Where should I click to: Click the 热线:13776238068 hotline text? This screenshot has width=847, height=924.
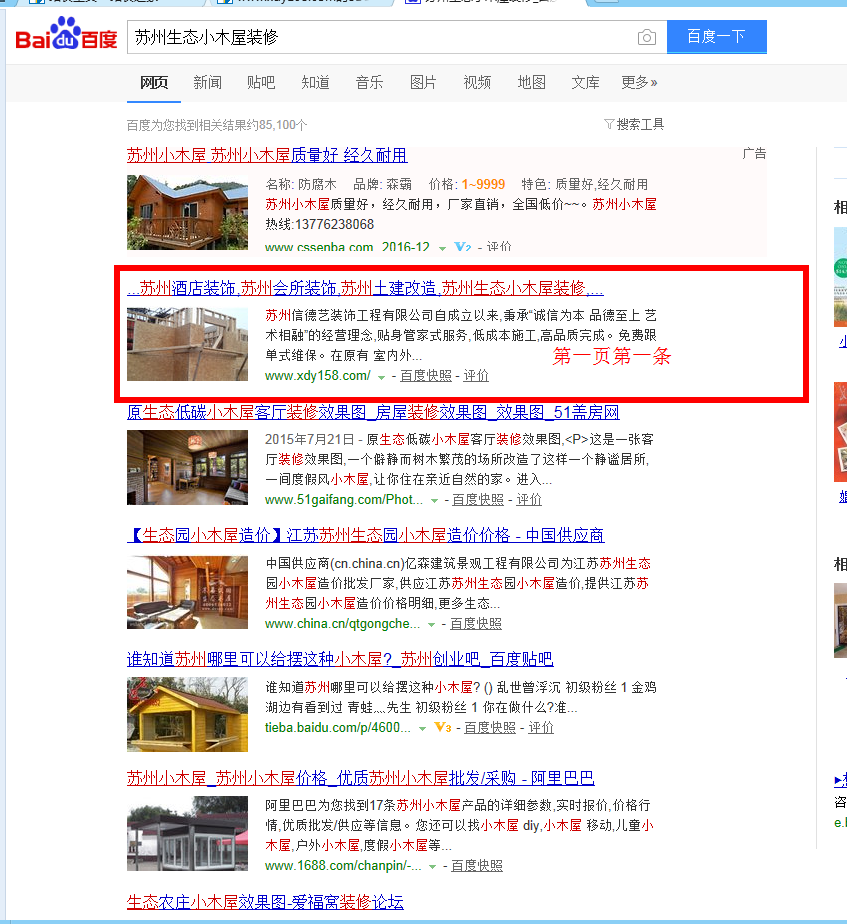point(320,225)
